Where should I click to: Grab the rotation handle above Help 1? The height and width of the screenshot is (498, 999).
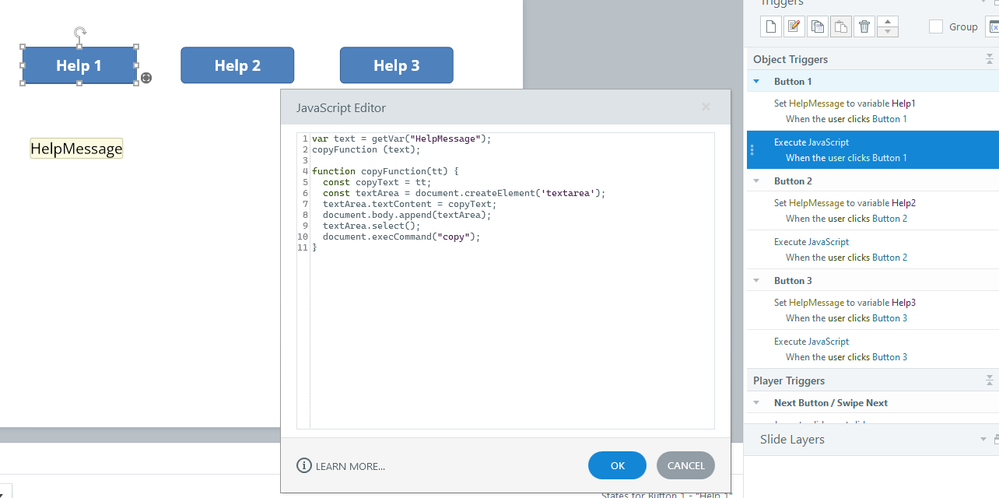click(80, 32)
